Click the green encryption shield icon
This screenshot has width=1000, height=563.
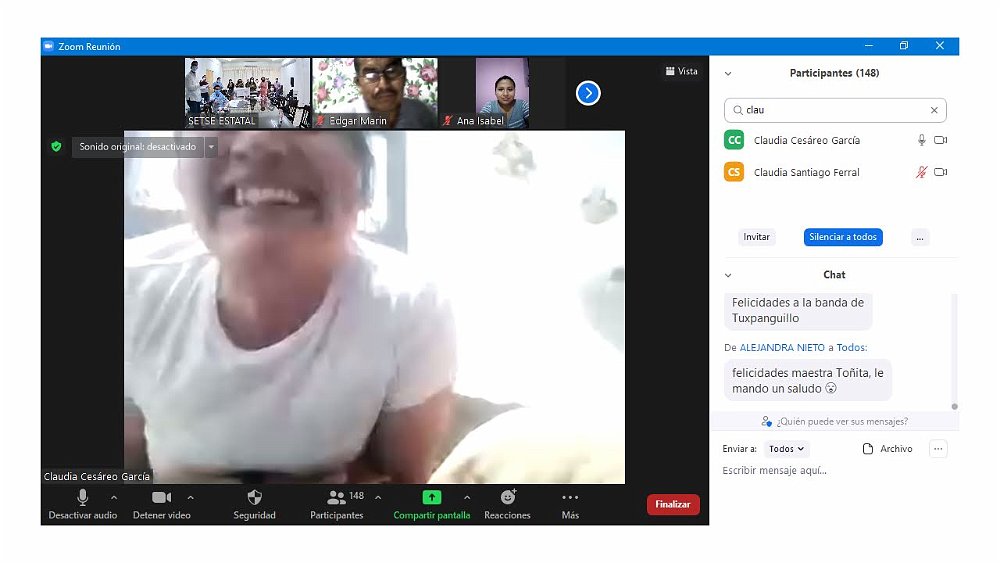[x=57, y=147]
